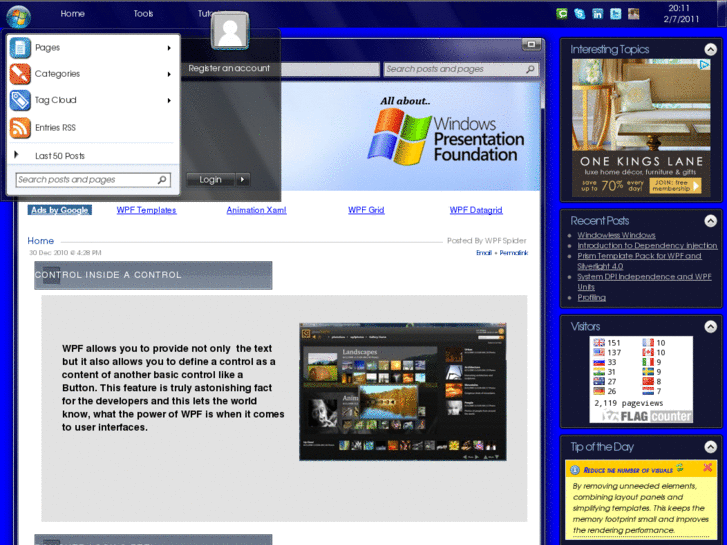Click the Permalink link
This screenshot has width=727, height=545.
coord(514,253)
